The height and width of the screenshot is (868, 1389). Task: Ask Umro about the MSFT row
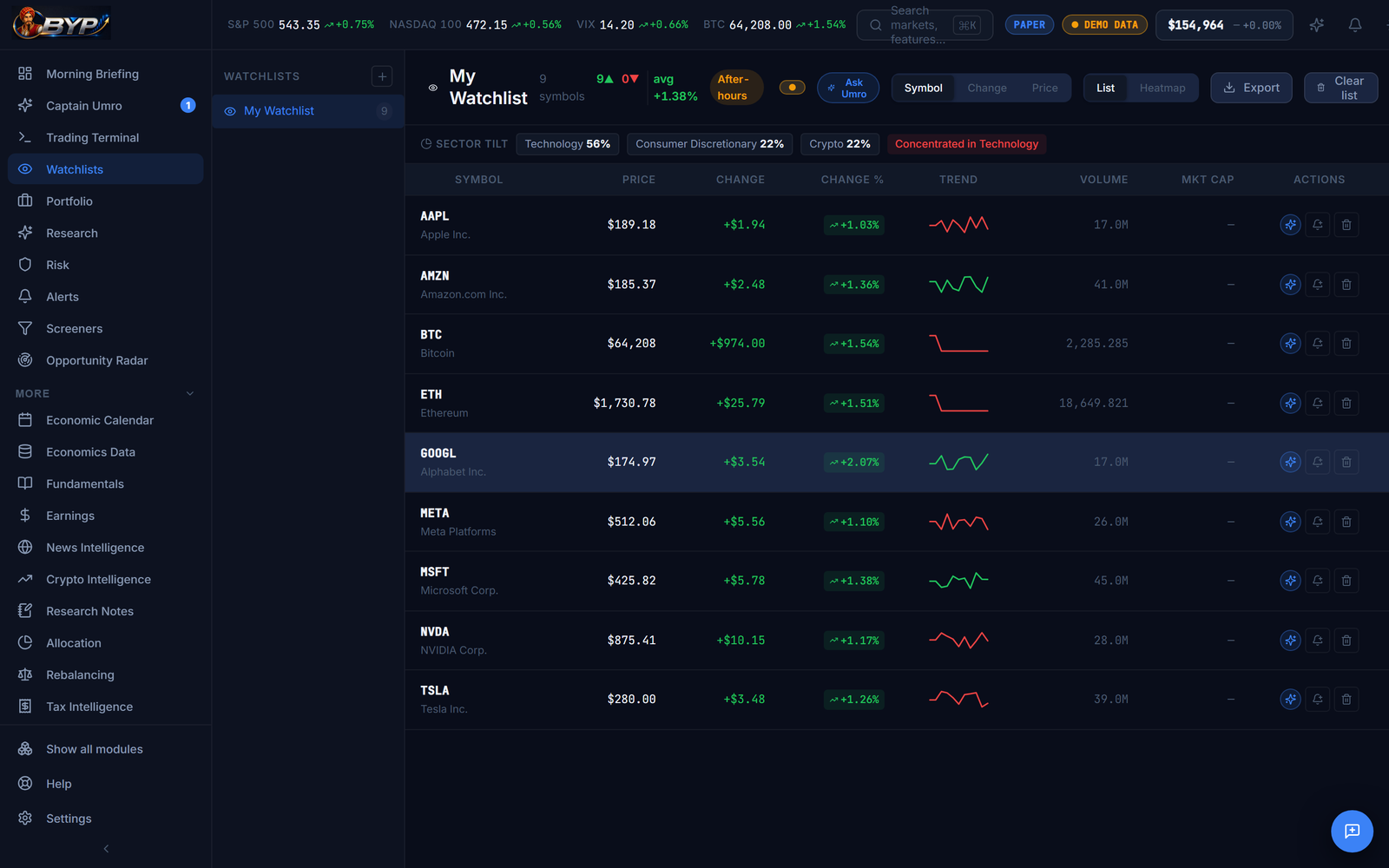pyautogui.click(x=1290, y=581)
